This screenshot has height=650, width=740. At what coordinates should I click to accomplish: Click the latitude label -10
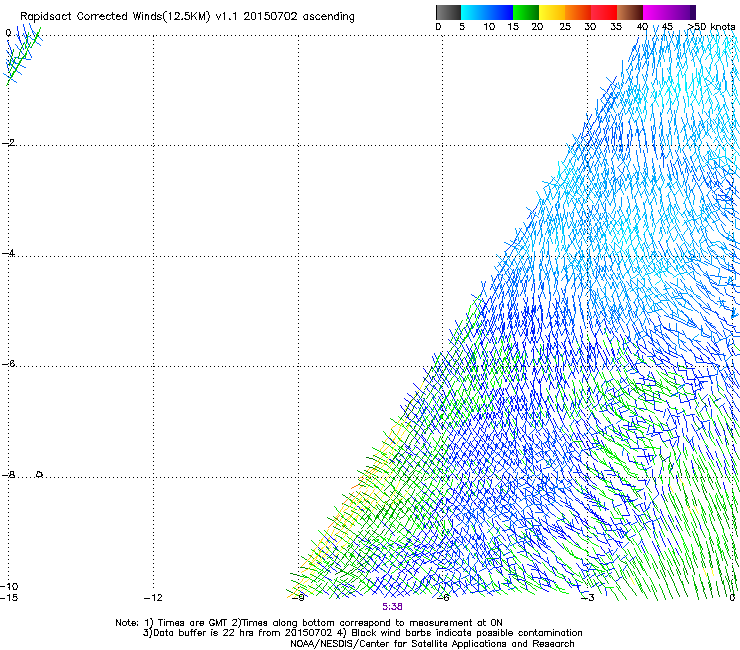9,586
